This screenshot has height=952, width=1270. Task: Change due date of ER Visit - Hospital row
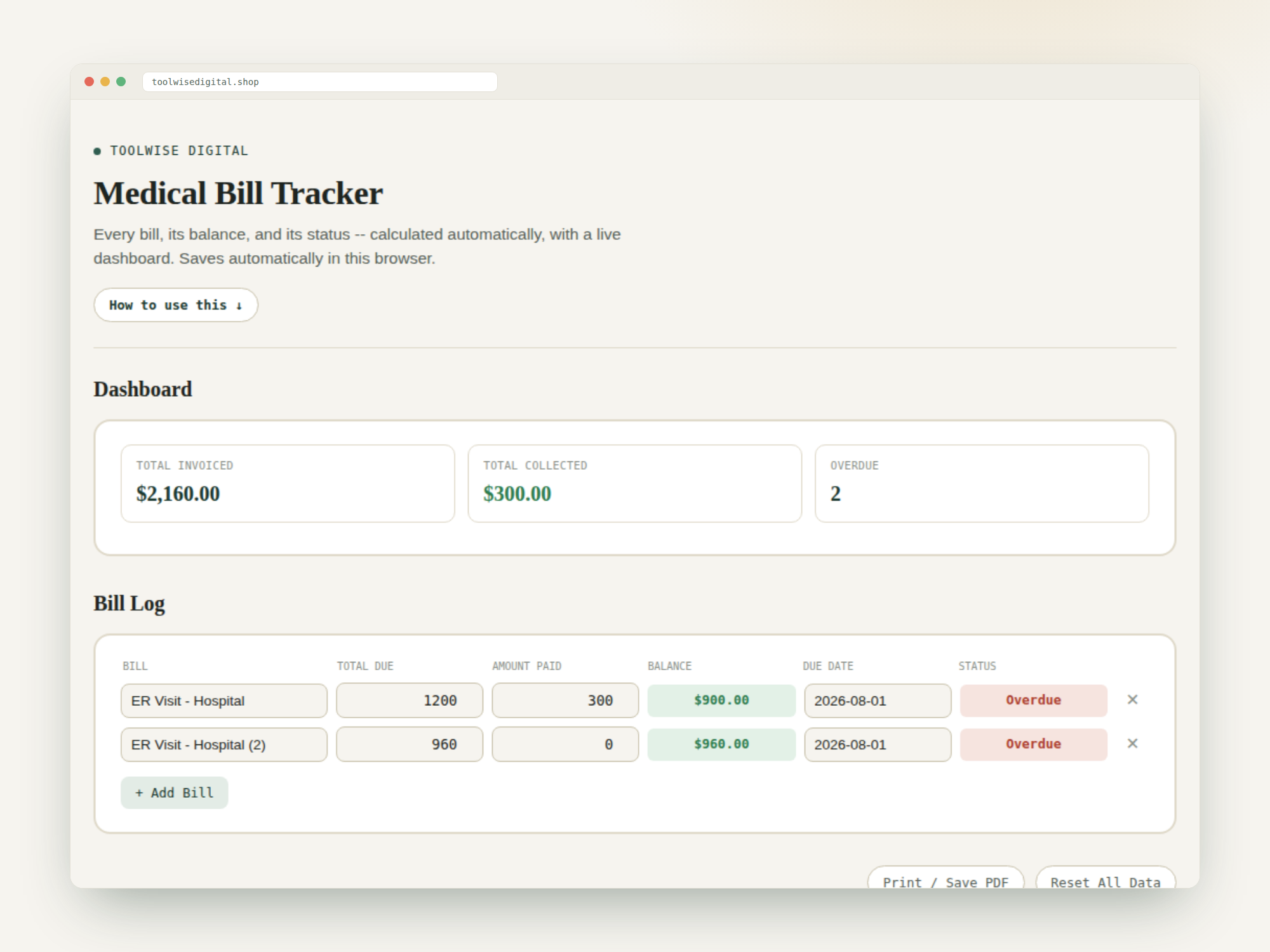878,701
